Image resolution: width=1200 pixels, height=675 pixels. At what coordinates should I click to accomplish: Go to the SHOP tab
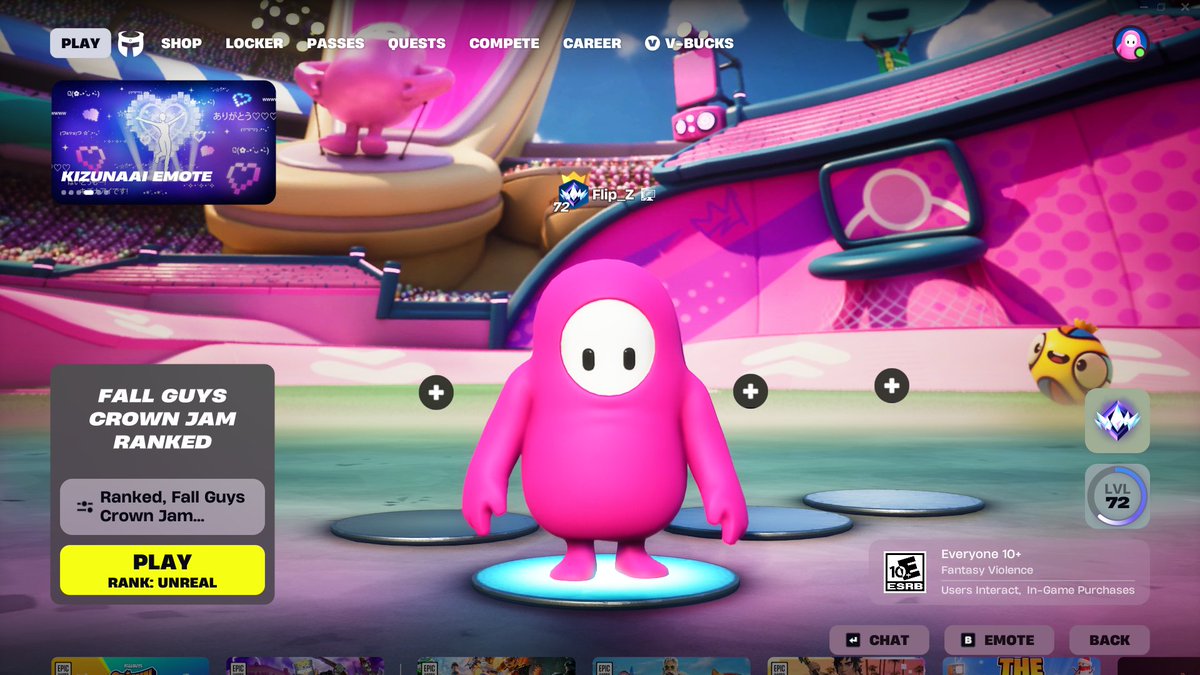click(x=182, y=43)
